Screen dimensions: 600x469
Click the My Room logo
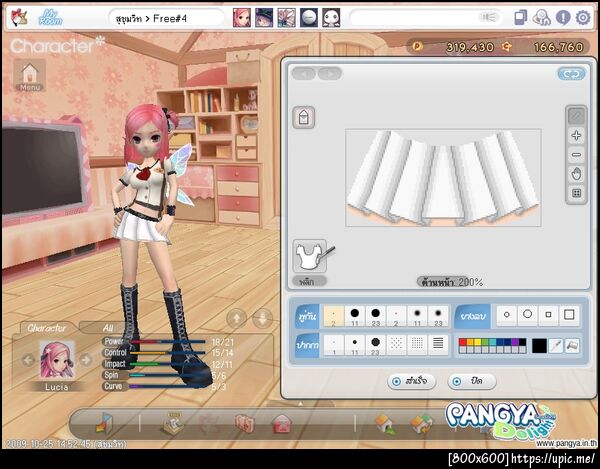coord(50,18)
